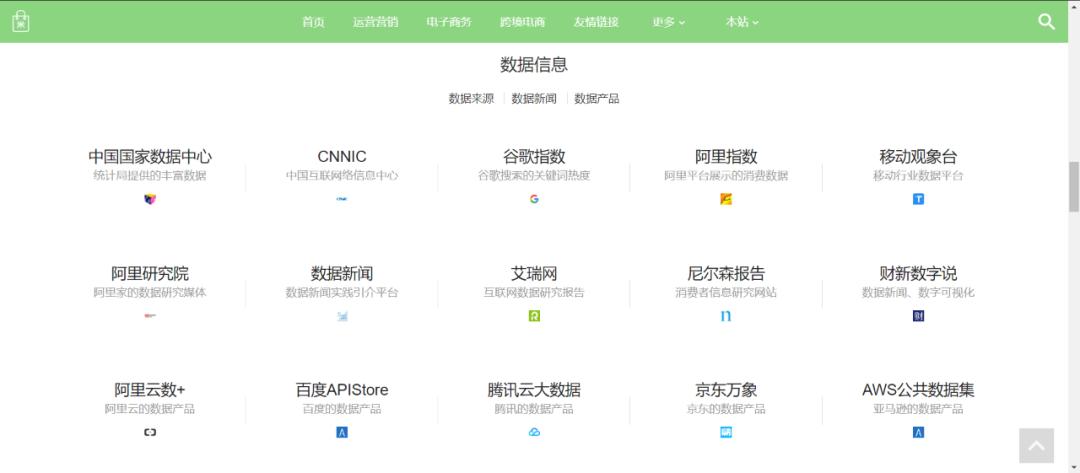This screenshot has height=473, width=1080.
Task: Open the 艾瑞网 title link
Action: coord(534,273)
